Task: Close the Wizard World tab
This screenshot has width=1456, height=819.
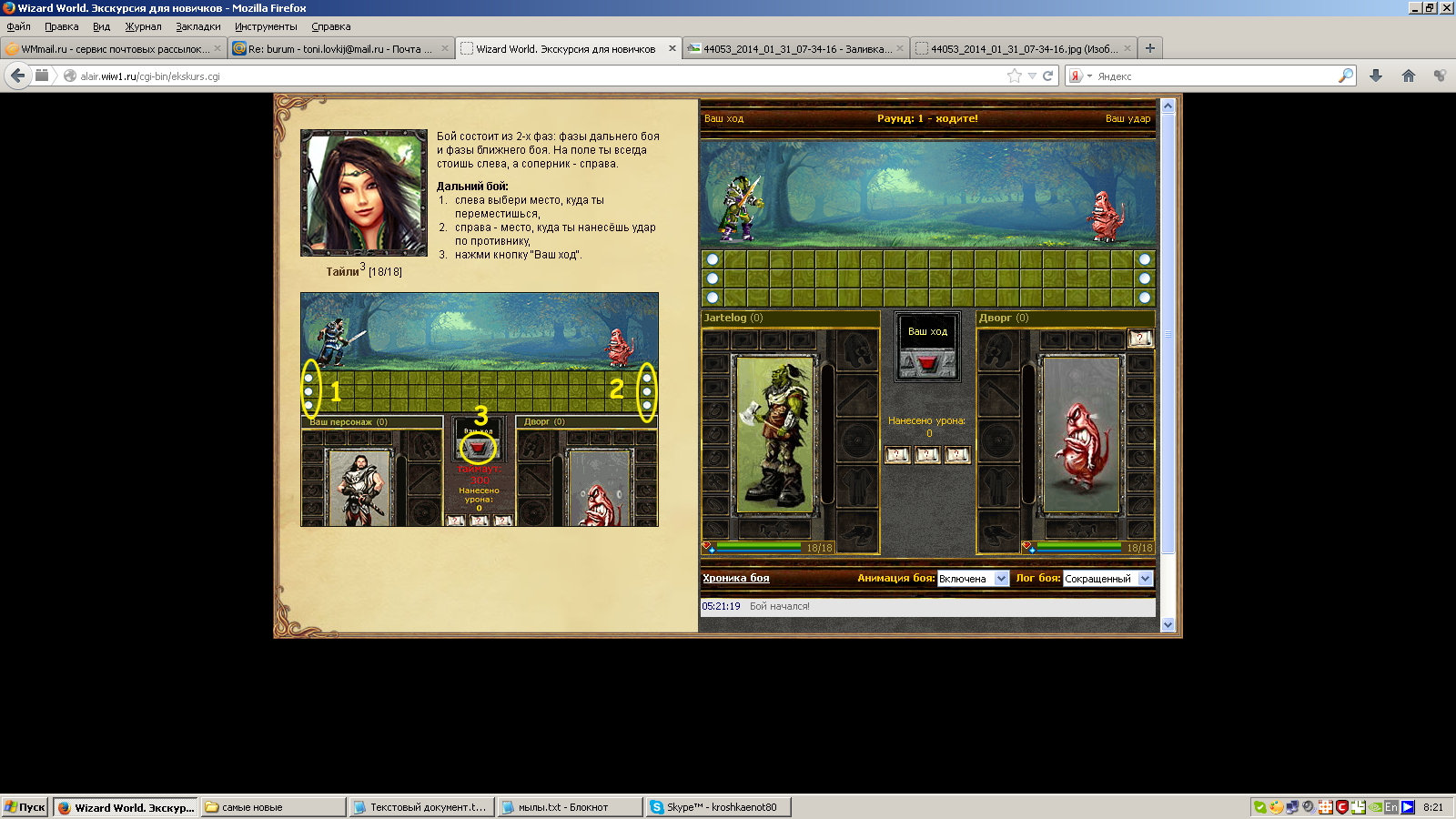Action: [672, 49]
